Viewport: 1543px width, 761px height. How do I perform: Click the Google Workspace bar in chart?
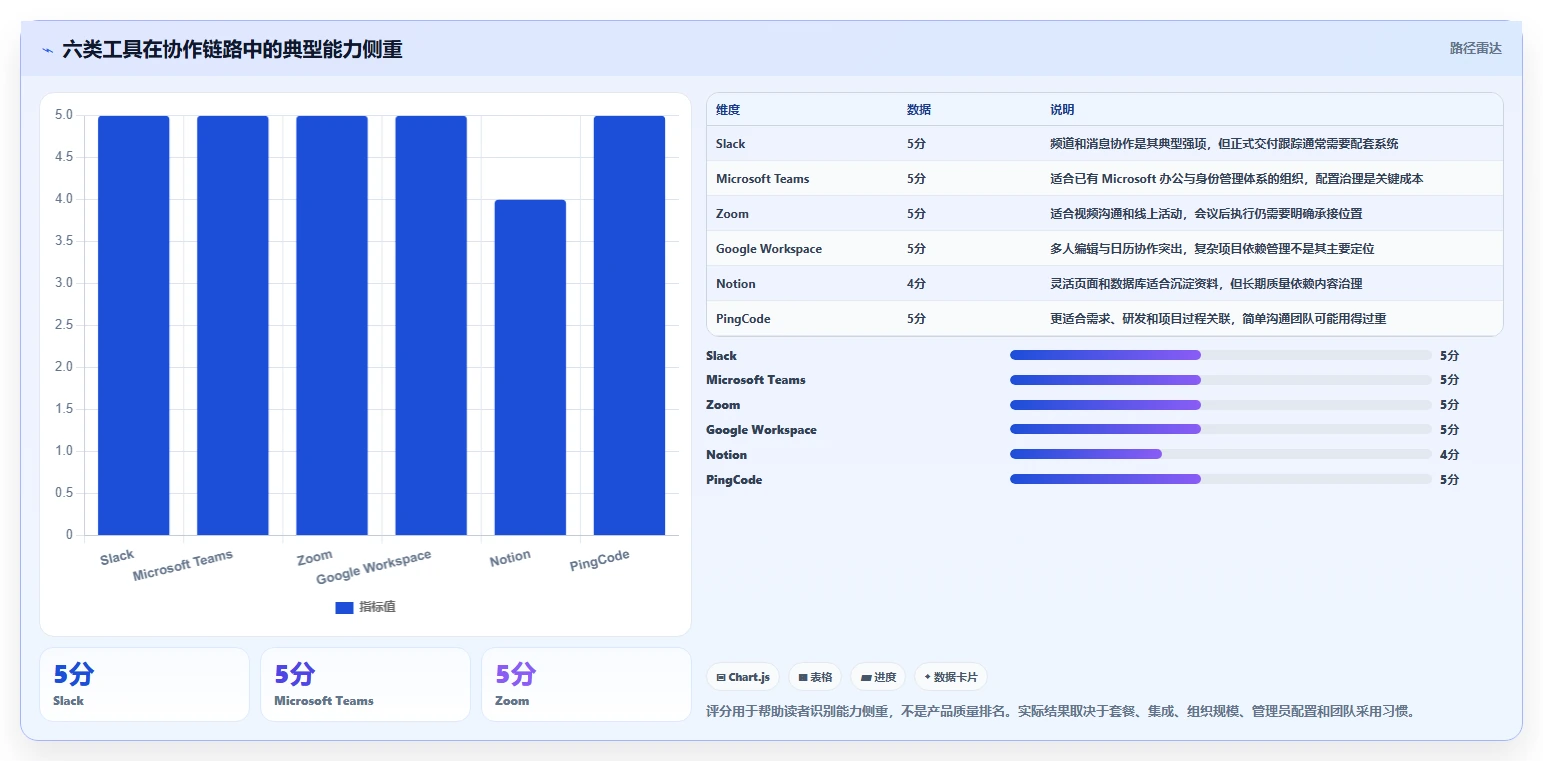pos(431,325)
